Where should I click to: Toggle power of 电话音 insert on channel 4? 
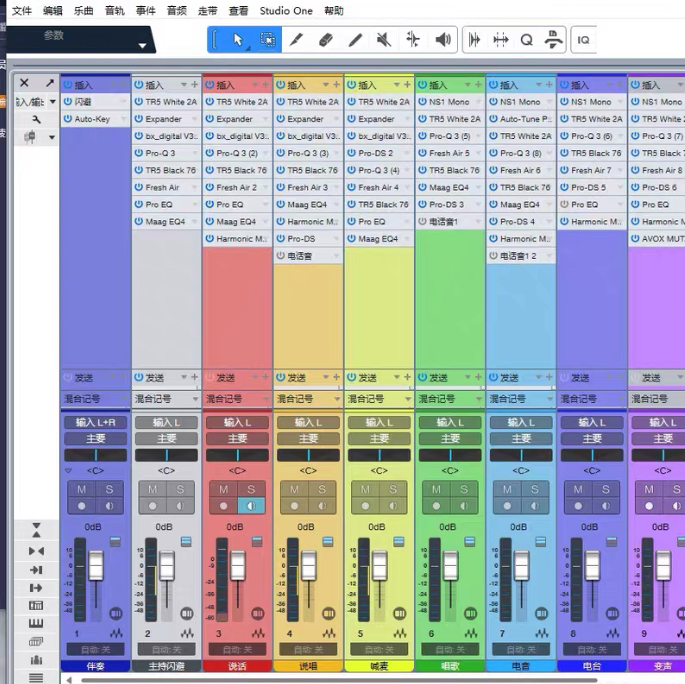coord(280,256)
